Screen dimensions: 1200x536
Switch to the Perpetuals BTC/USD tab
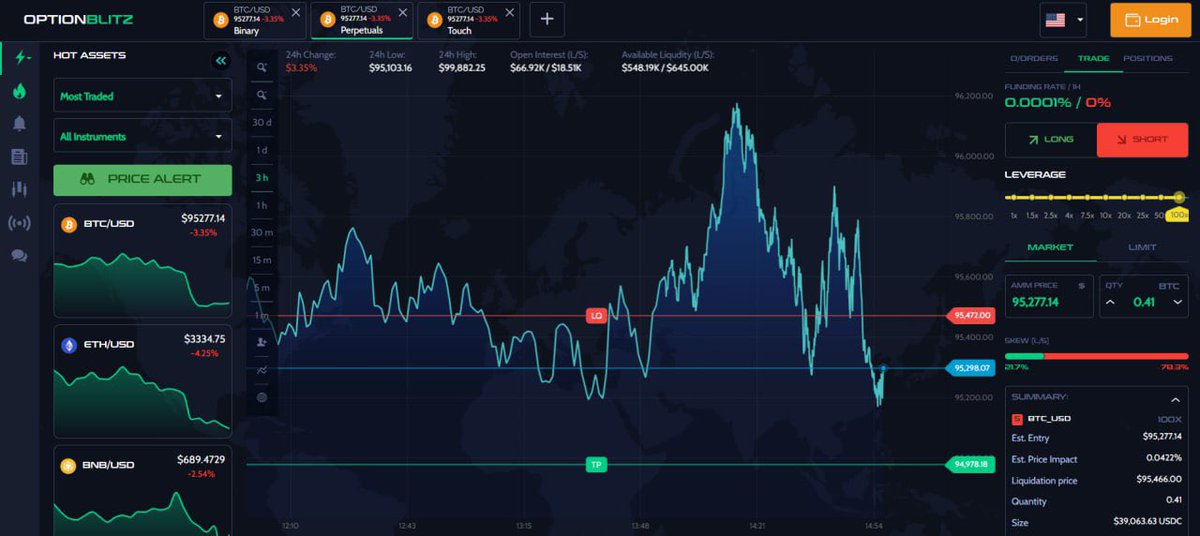pyautogui.click(x=362, y=20)
